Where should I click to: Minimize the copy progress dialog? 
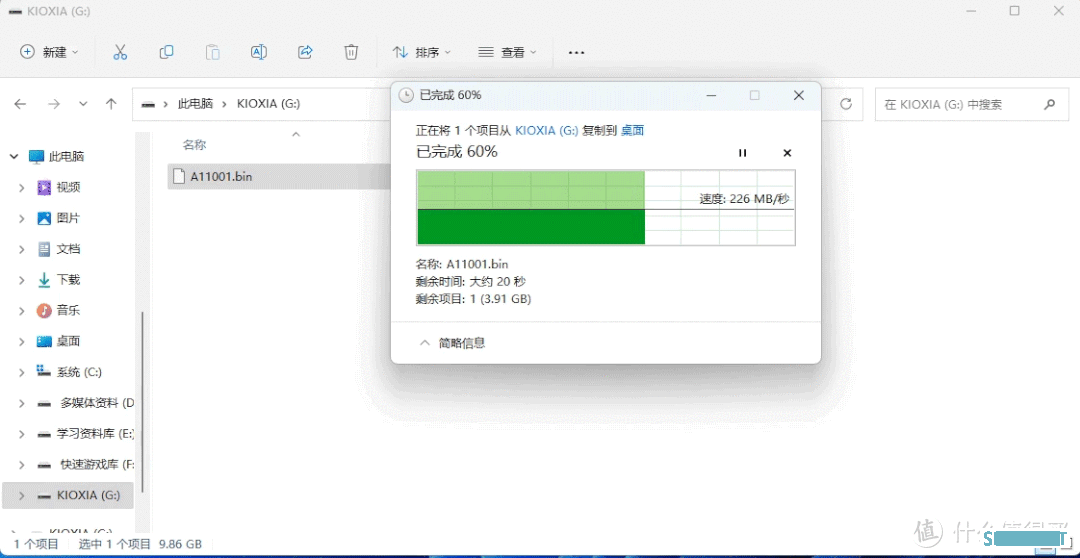pyautogui.click(x=712, y=95)
